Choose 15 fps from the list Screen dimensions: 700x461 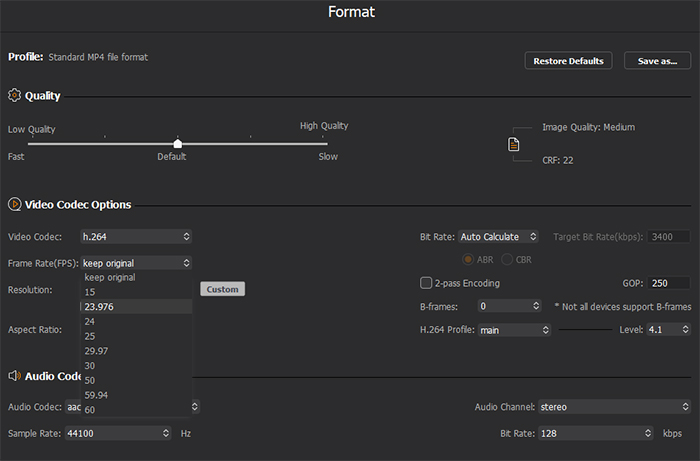pos(136,292)
